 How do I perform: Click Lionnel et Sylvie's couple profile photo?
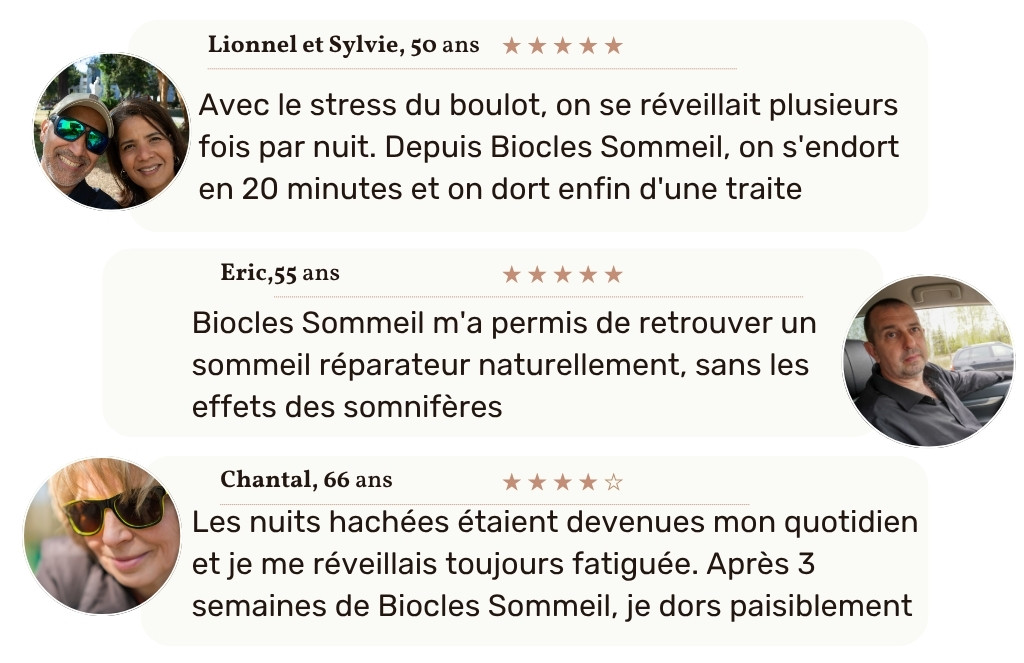click(110, 132)
